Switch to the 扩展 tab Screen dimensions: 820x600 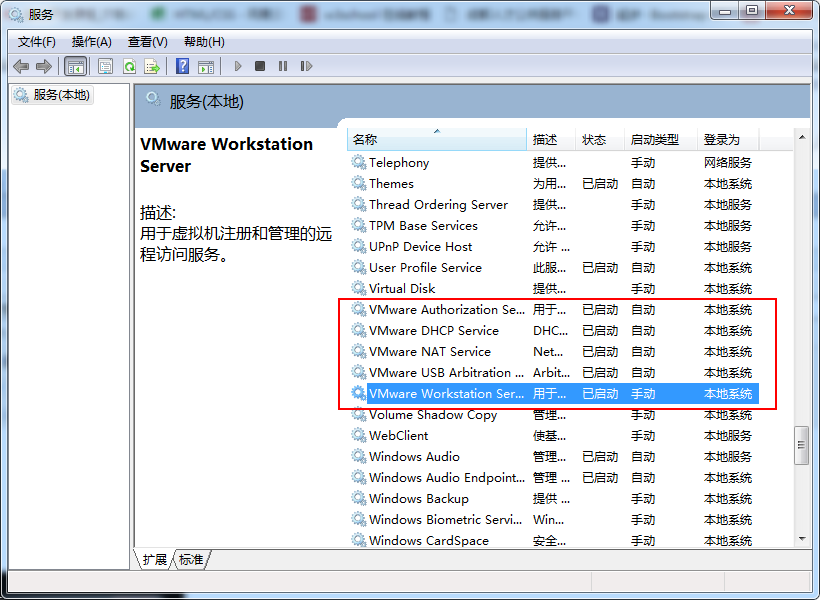click(x=154, y=560)
